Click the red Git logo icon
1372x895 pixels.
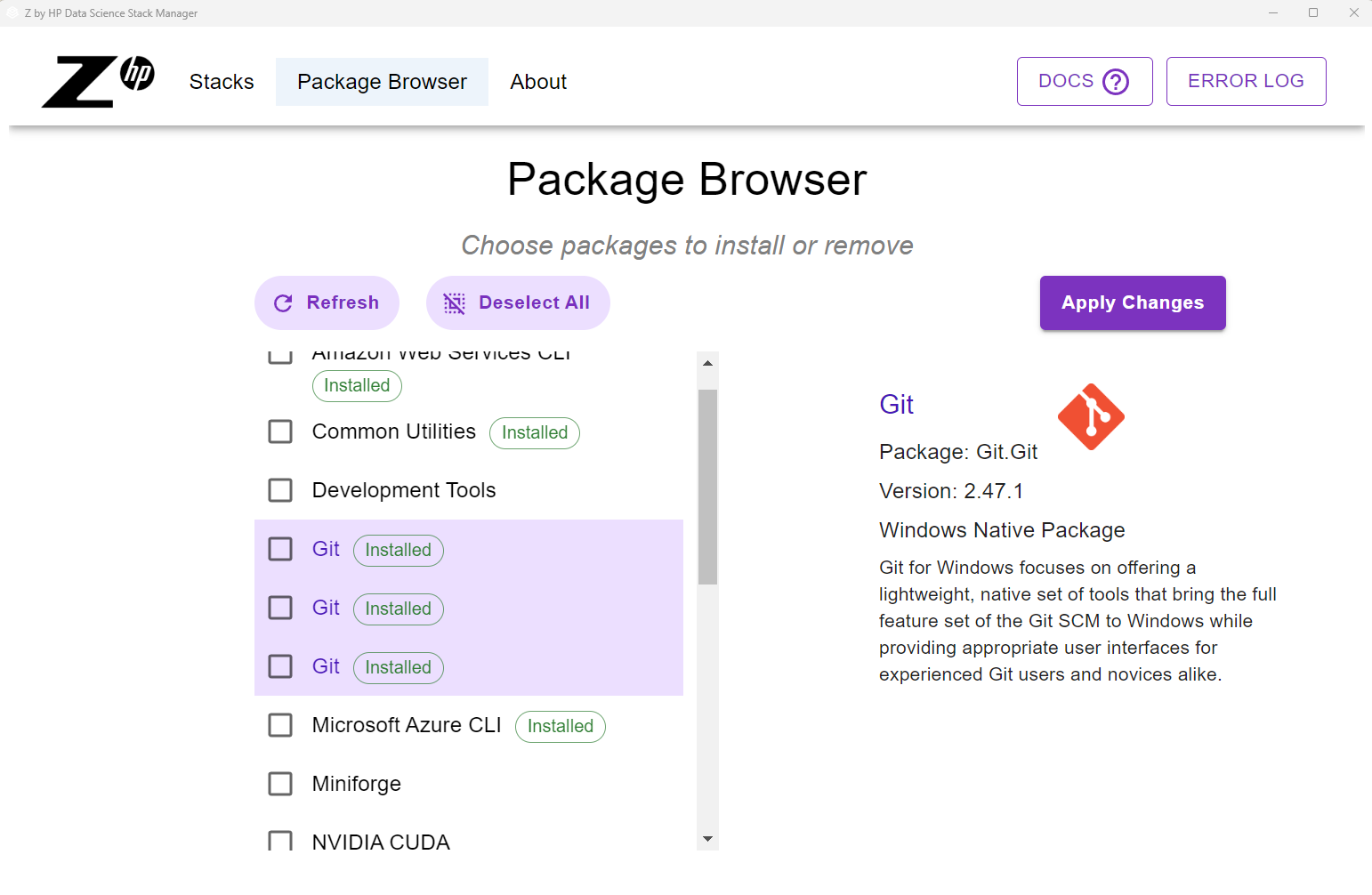tap(1091, 417)
